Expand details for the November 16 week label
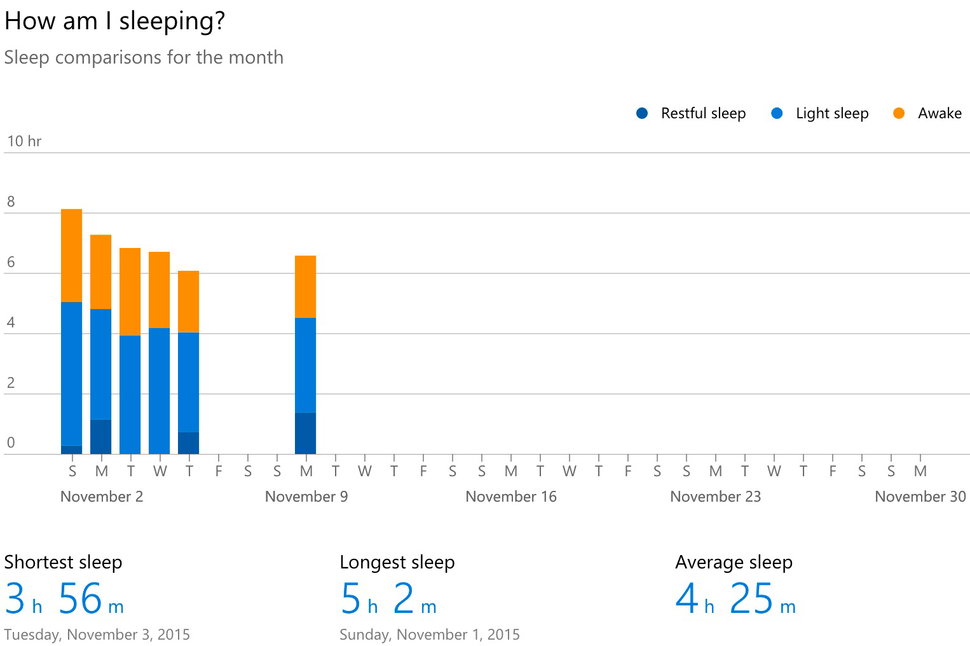The image size is (970, 646). (511, 496)
